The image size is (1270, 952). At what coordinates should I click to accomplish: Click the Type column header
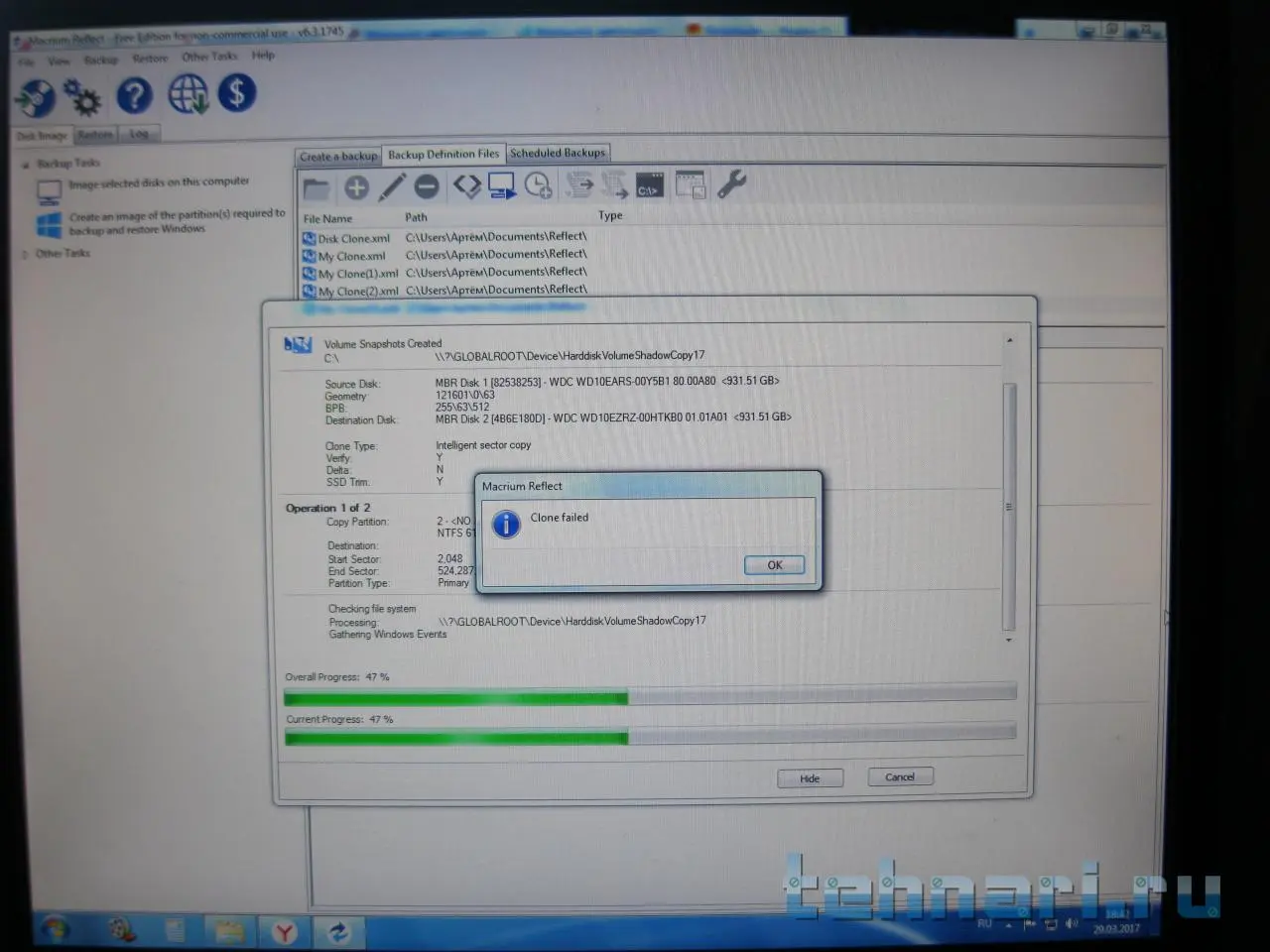[610, 215]
